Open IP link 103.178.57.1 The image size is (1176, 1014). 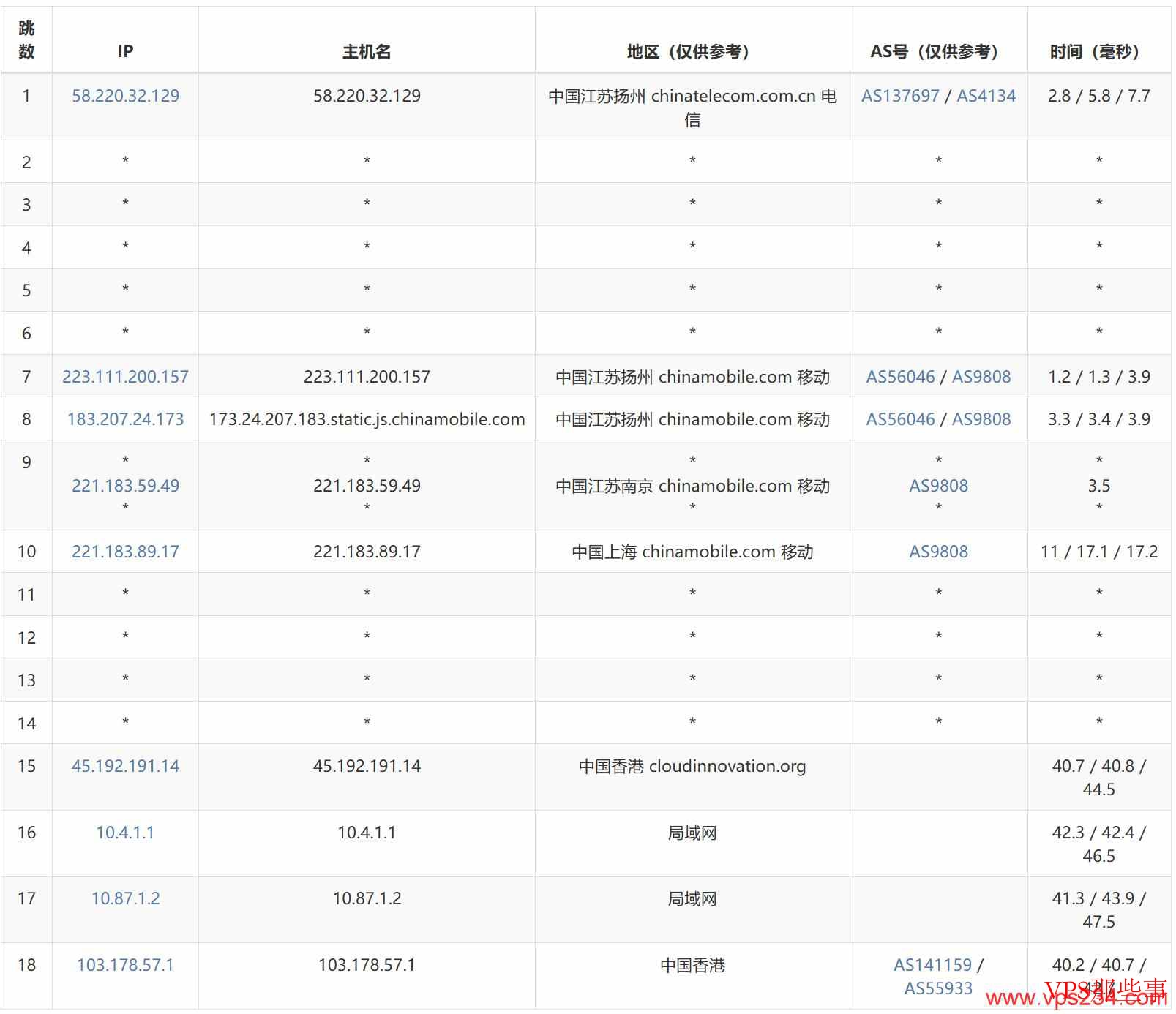[125, 965]
